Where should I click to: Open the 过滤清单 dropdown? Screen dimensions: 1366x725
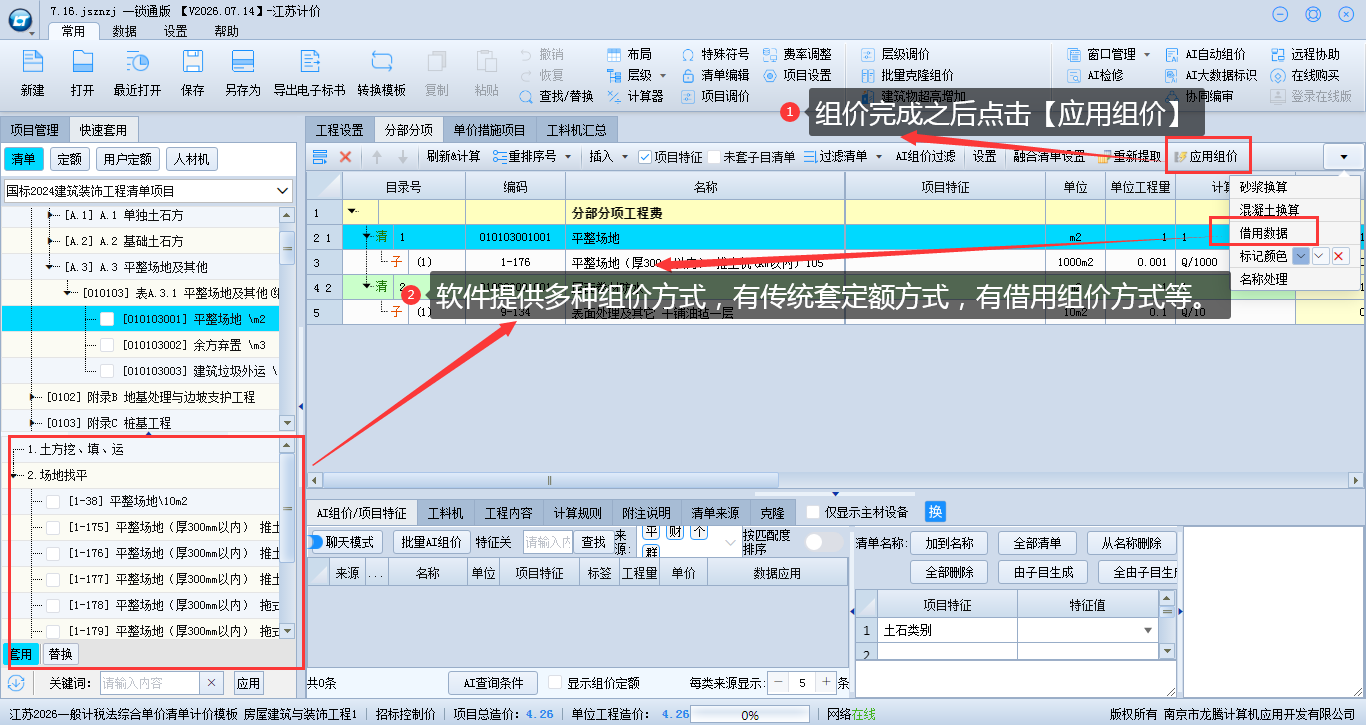pyautogui.click(x=844, y=157)
